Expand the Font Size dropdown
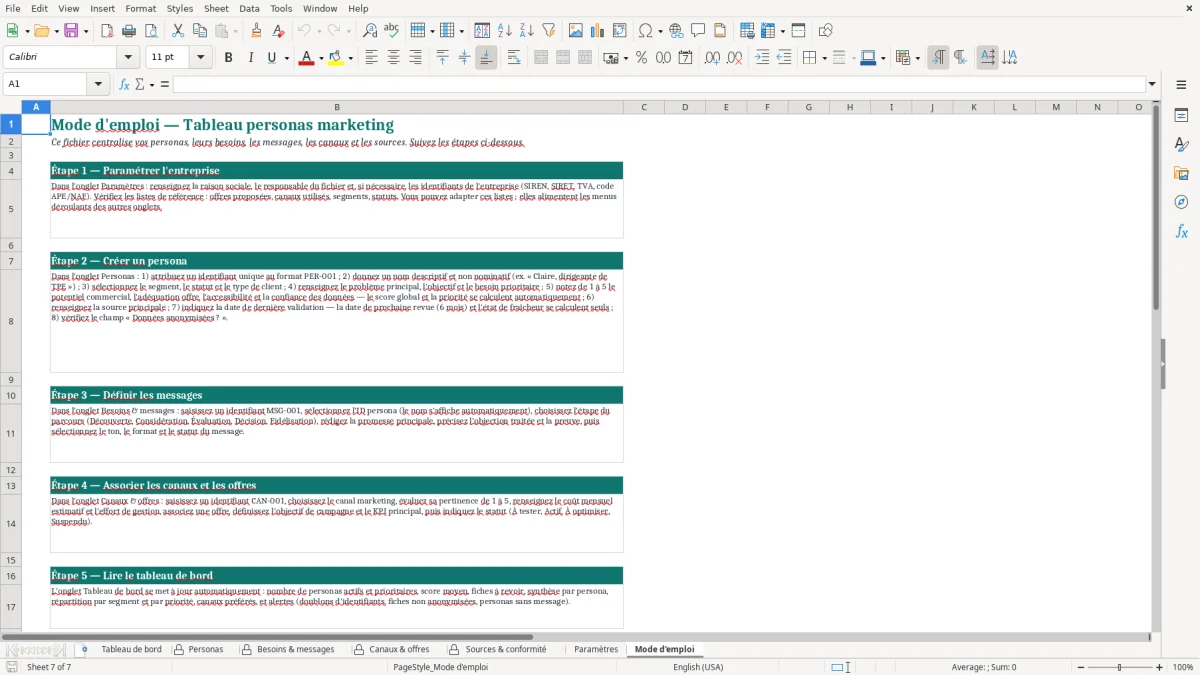The width and height of the screenshot is (1200, 675). coord(201,58)
